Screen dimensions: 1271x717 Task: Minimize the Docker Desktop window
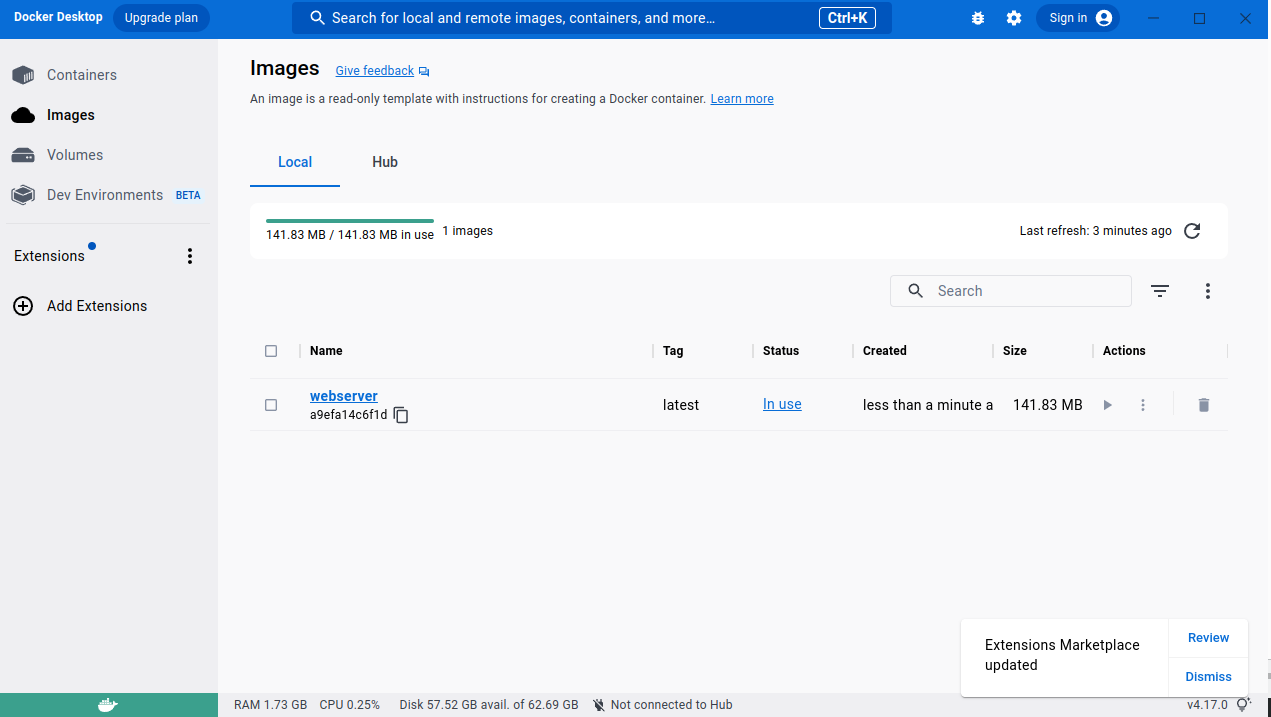pos(1155,18)
